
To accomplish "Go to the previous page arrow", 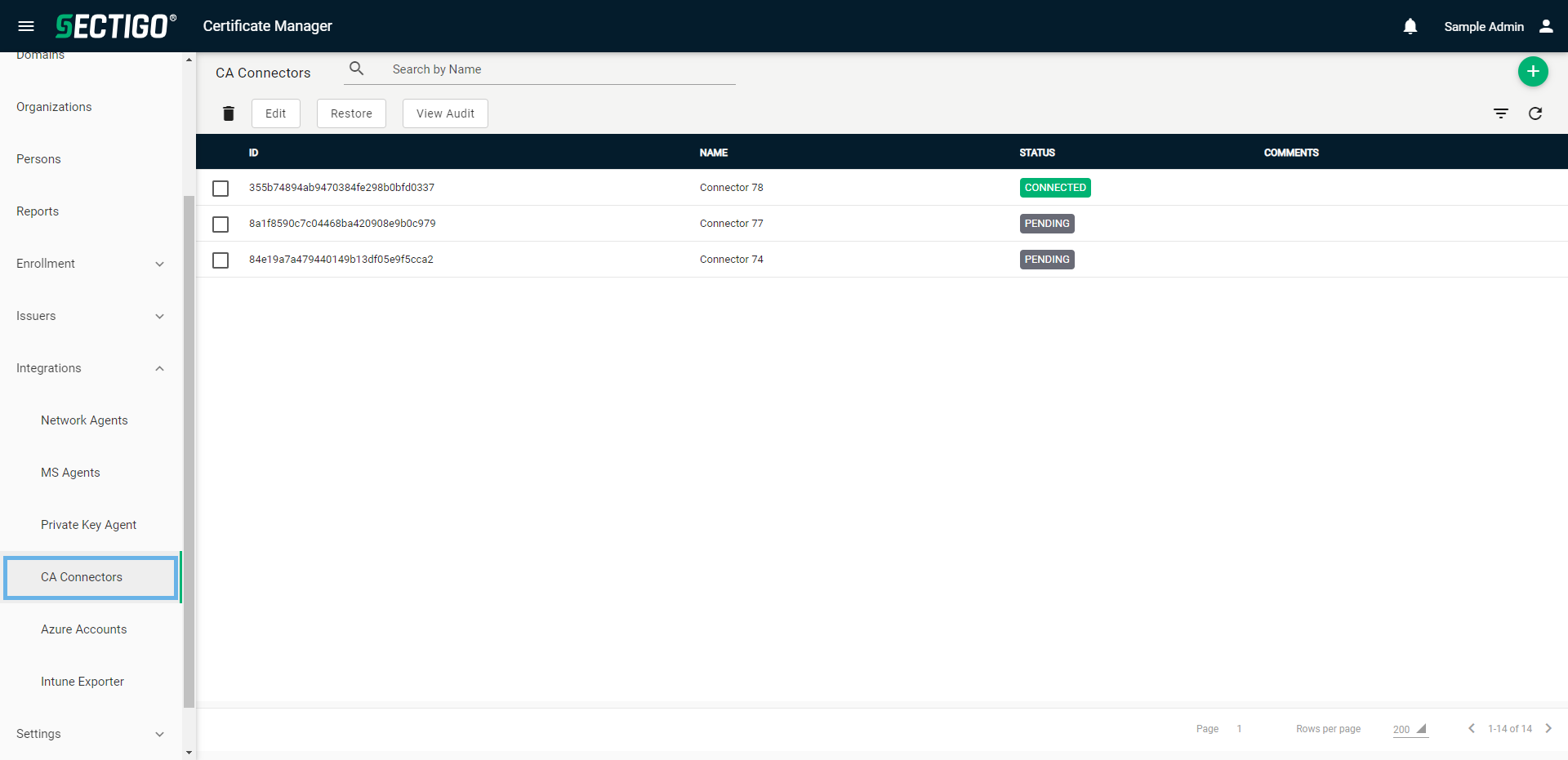I will [1472, 728].
